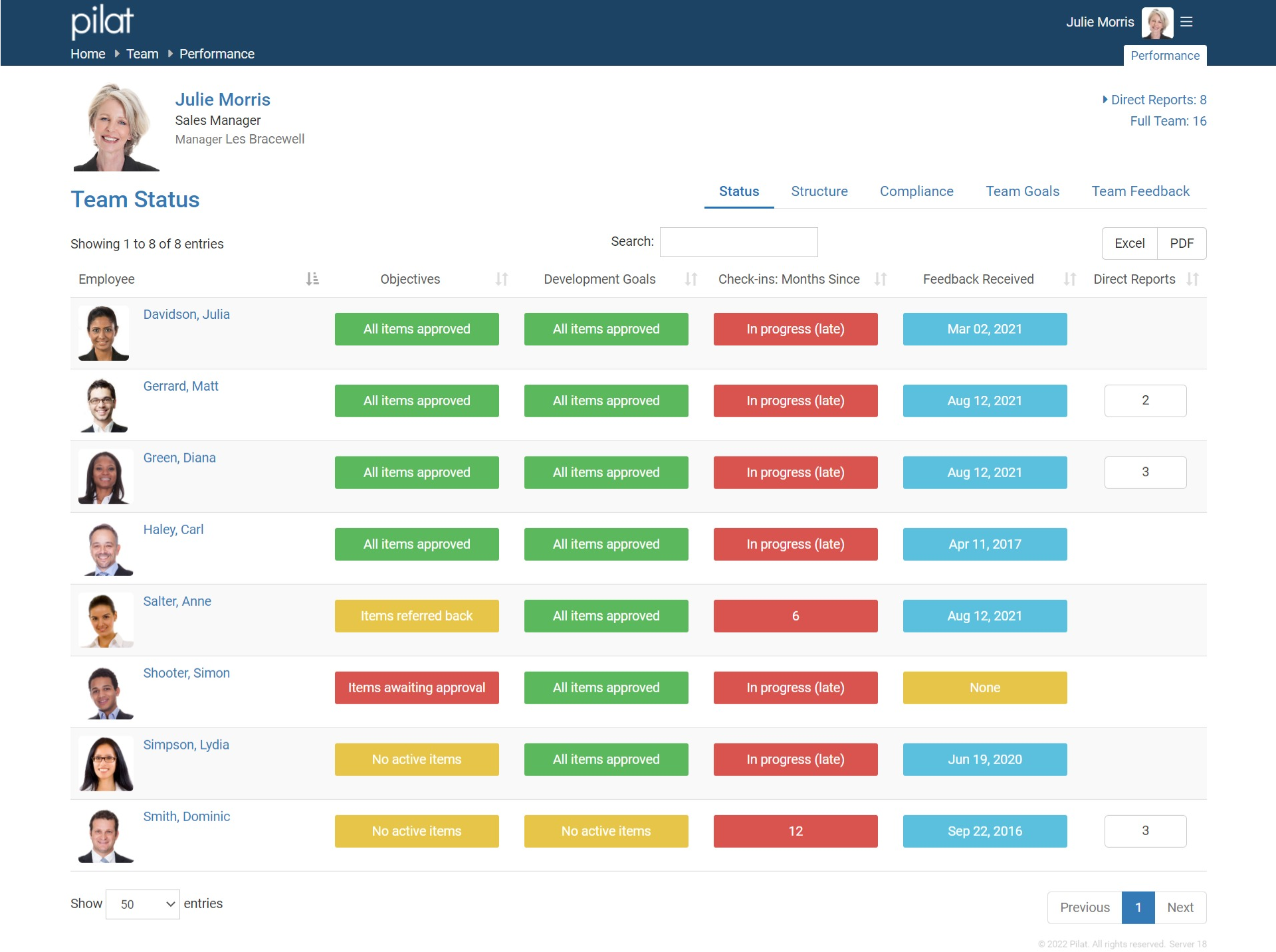This screenshot has width=1276, height=952.
Task: Sort by Objectives column icon
Action: click(x=502, y=279)
